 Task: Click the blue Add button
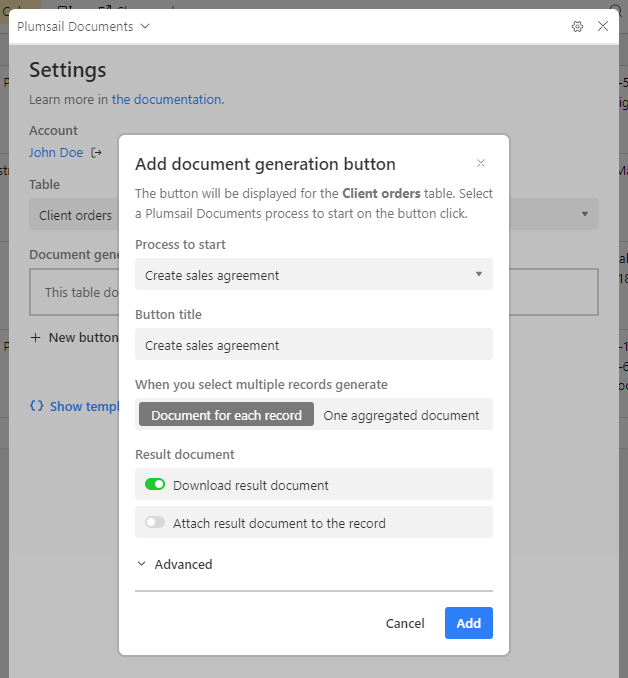point(468,623)
